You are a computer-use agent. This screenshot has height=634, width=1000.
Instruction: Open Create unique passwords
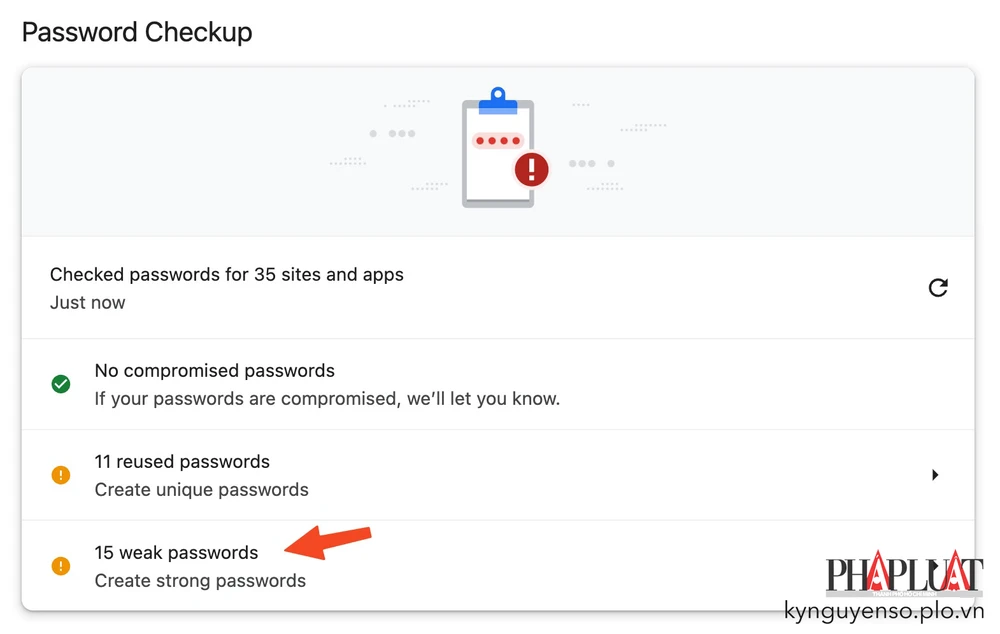point(201,489)
